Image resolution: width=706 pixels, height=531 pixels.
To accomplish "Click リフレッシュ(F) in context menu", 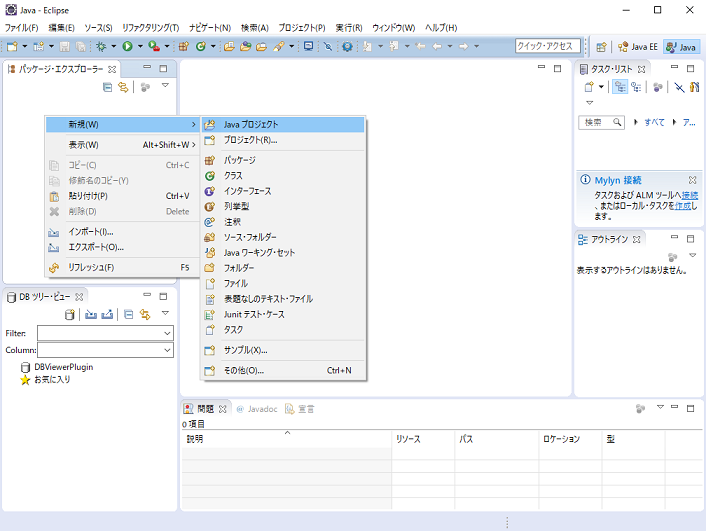I will [x=122, y=268].
